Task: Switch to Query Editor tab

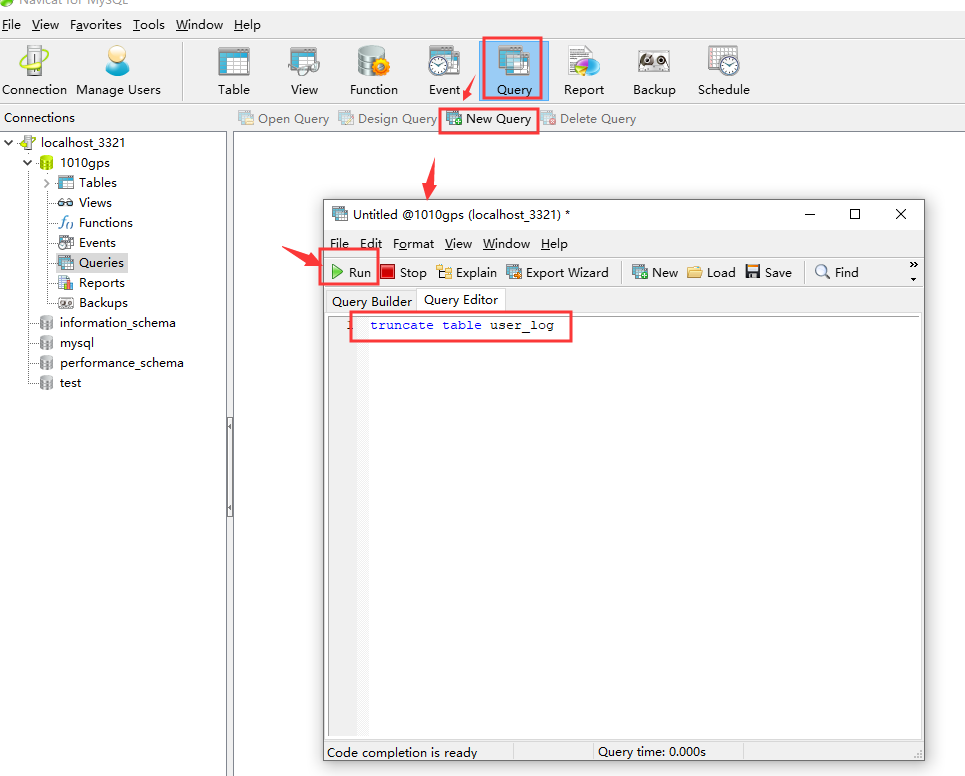Action: point(461,300)
